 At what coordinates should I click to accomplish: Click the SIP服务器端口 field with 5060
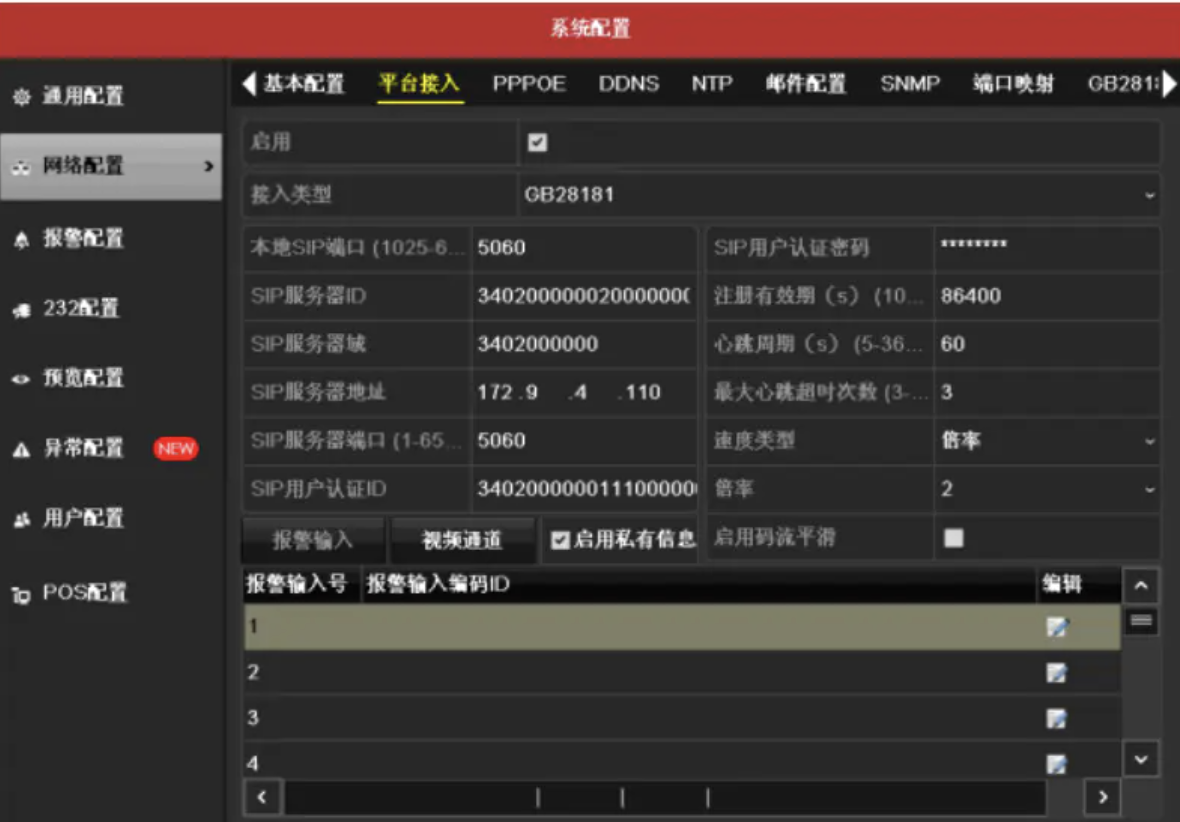tap(584, 440)
